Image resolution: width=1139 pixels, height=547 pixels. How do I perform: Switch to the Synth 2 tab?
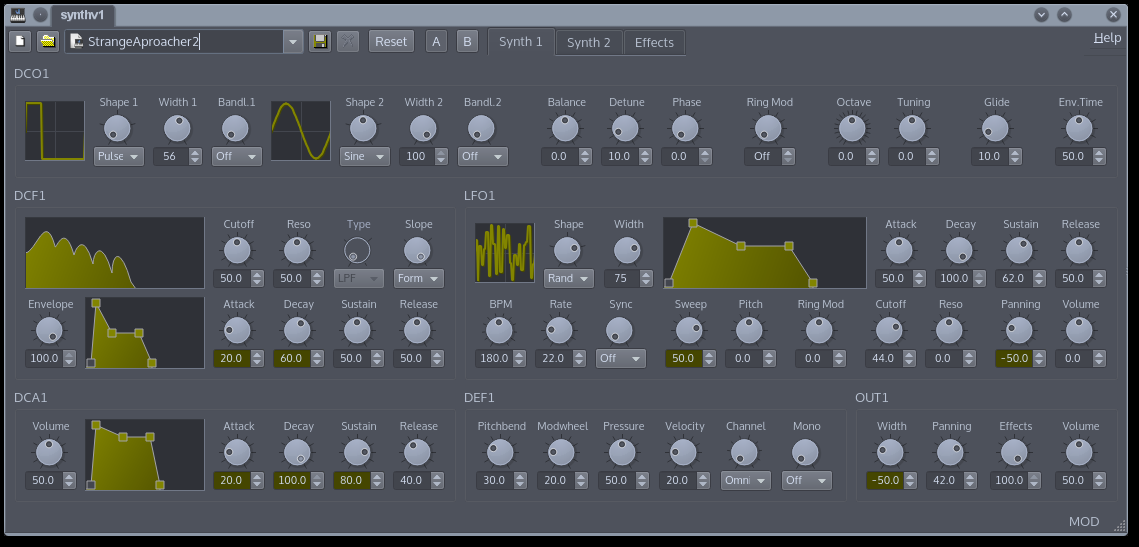coord(588,42)
